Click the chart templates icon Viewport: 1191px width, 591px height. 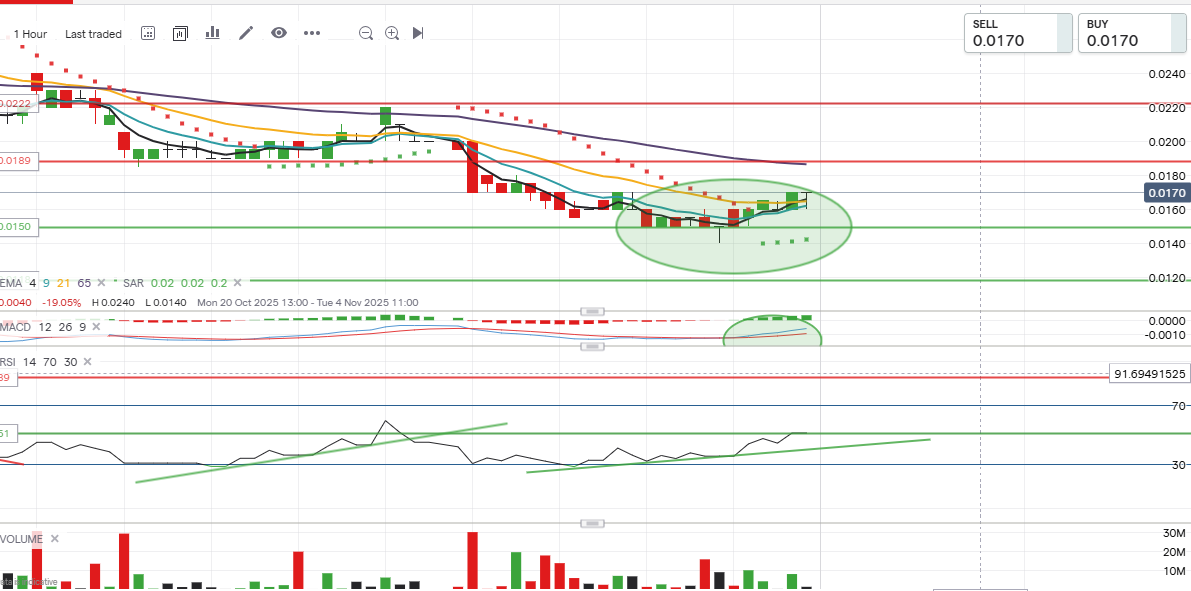[180, 33]
